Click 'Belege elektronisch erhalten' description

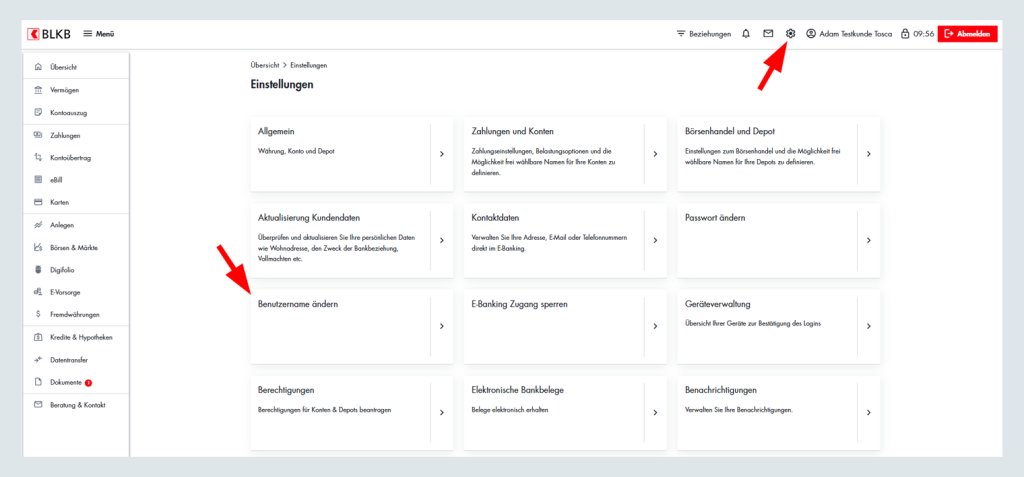point(509,410)
